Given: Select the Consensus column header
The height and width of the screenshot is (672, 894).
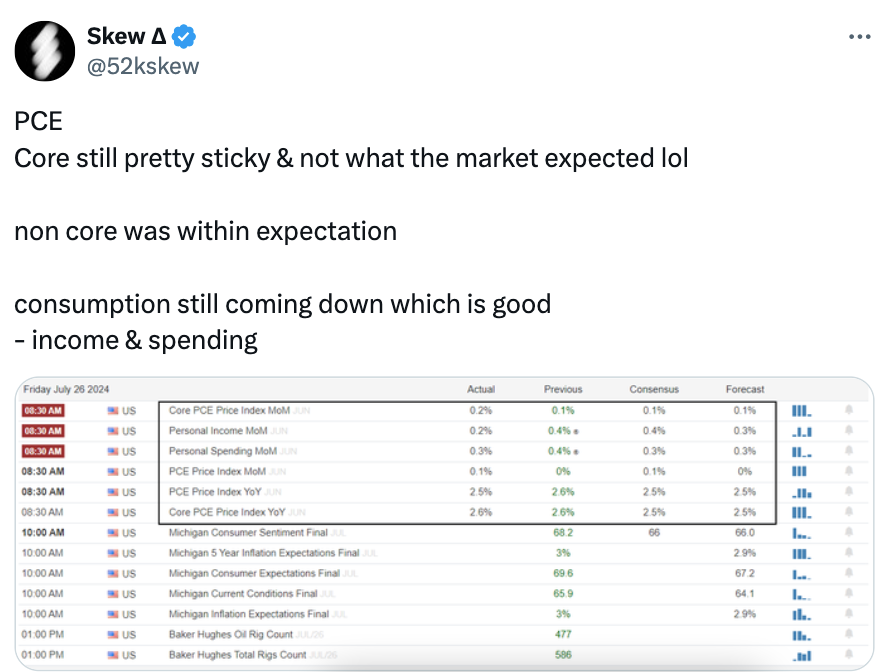Looking at the screenshot, I should coord(654,389).
